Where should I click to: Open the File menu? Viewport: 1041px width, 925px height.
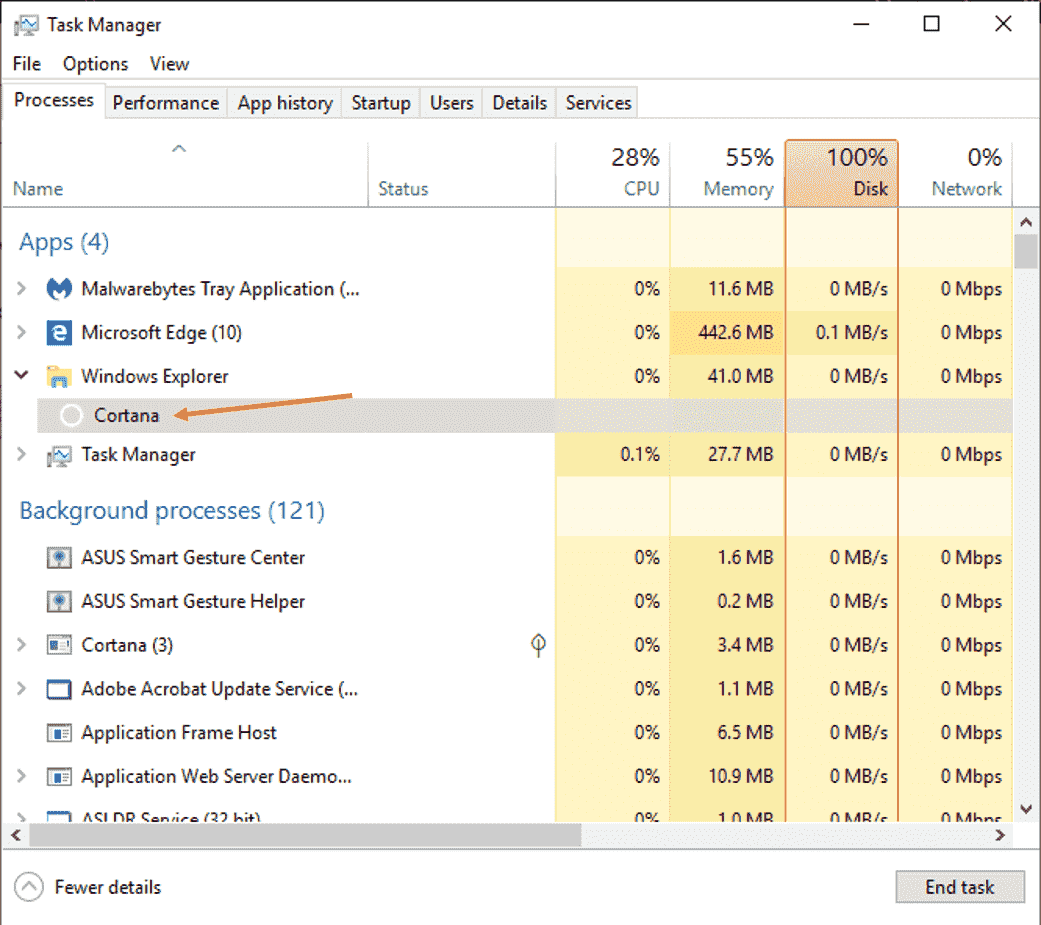point(27,64)
